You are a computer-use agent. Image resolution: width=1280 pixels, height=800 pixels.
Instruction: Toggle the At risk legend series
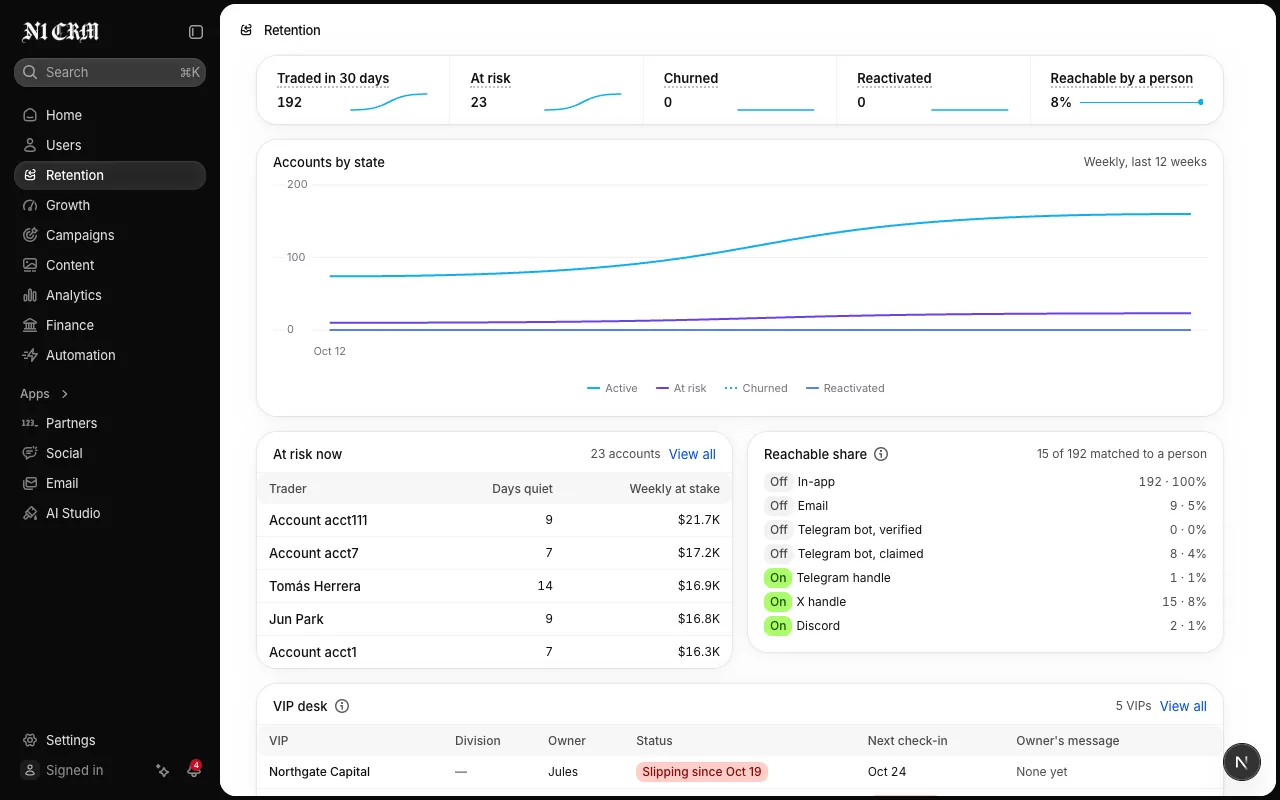681,388
